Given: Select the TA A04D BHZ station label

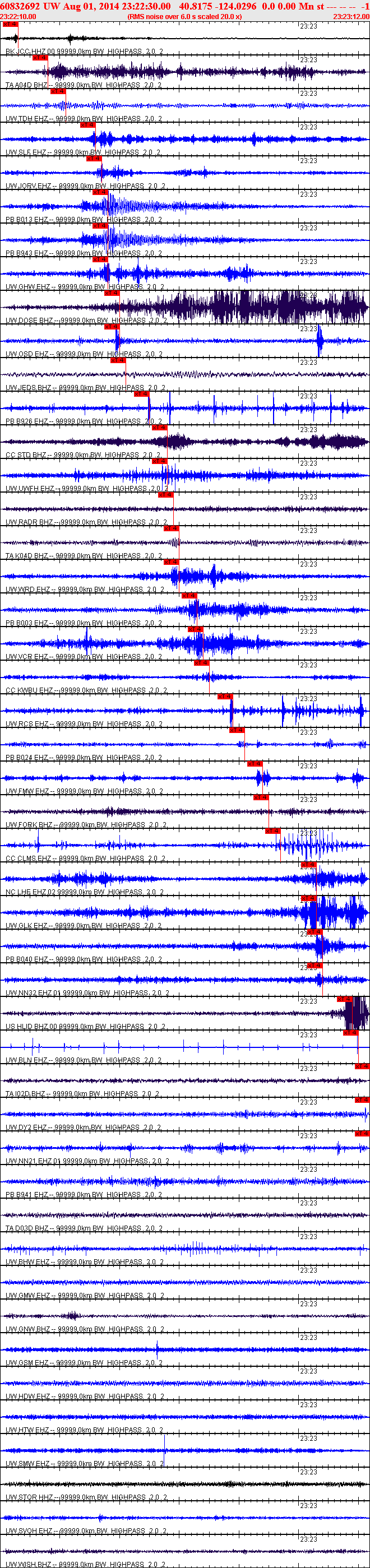Looking at the screenshot, I should [x=84, y=85].
